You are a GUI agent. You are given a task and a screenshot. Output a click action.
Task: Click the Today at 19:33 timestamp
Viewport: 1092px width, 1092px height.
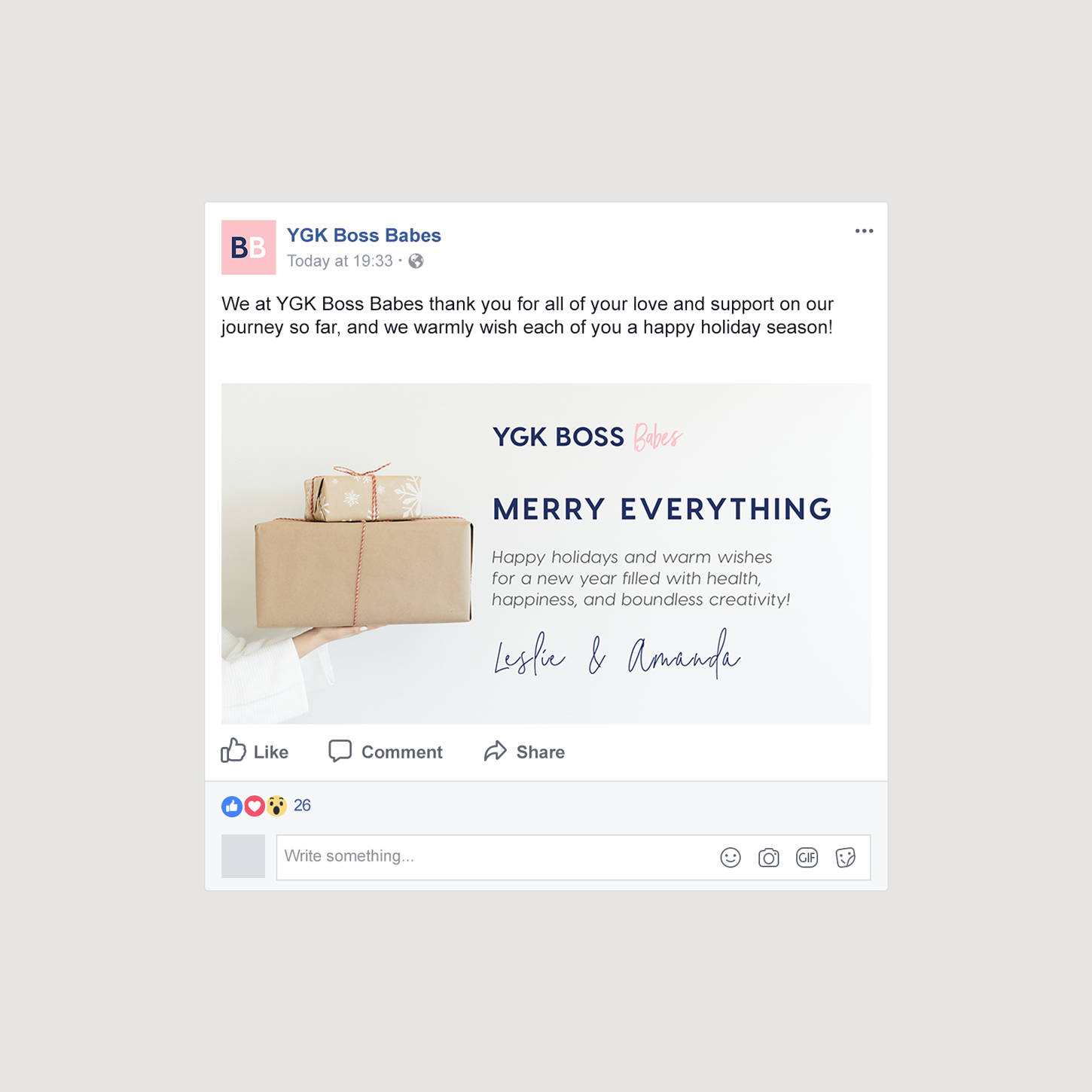tap(340, 261)
